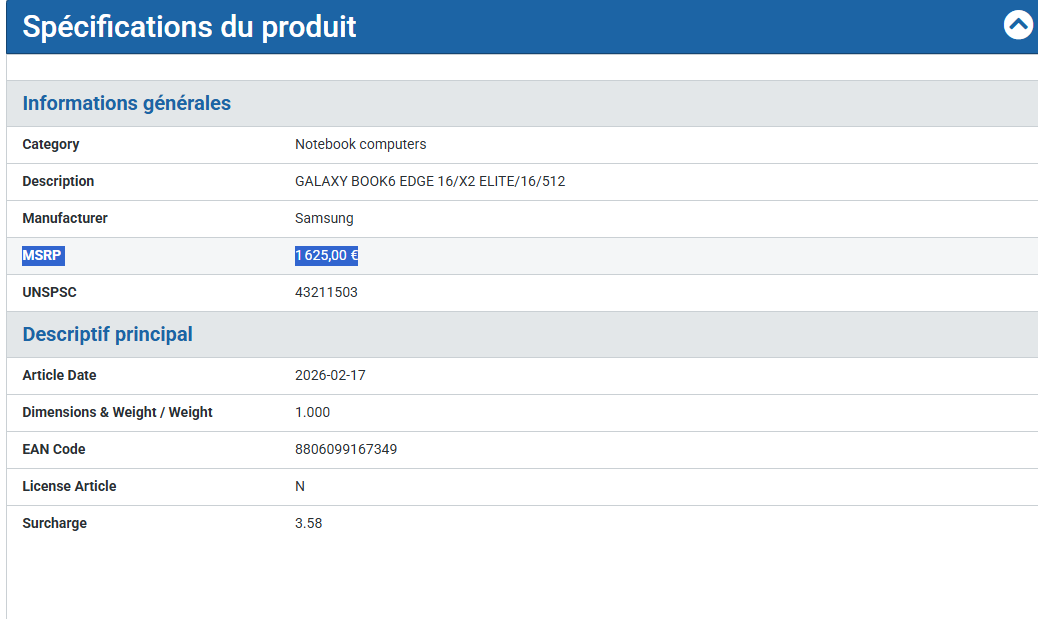Select the weight value 1.000

312,412
